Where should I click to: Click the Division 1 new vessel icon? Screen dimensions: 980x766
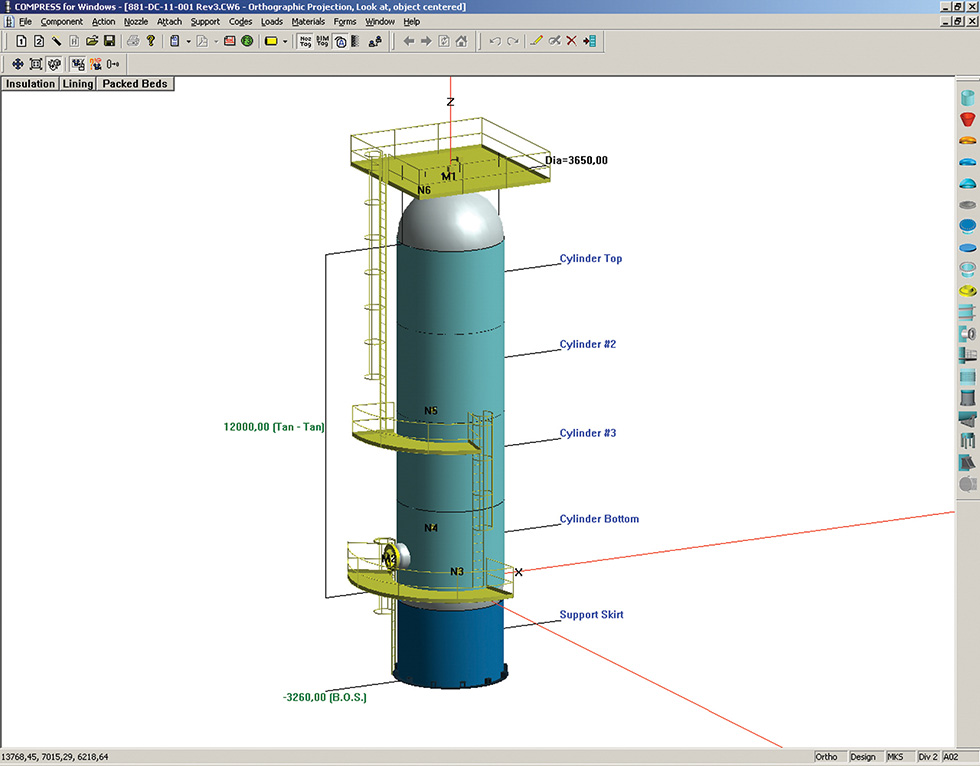tap(21, 41)
